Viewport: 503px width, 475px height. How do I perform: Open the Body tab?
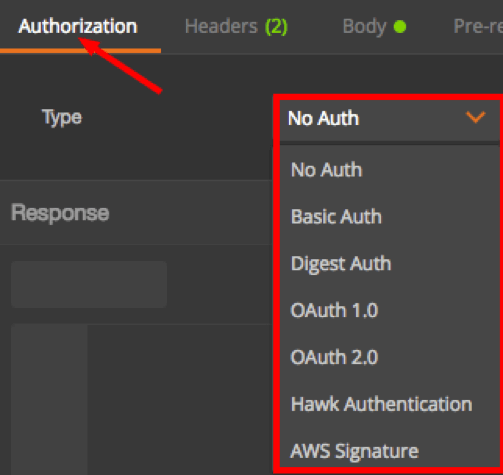coord(374,26)
